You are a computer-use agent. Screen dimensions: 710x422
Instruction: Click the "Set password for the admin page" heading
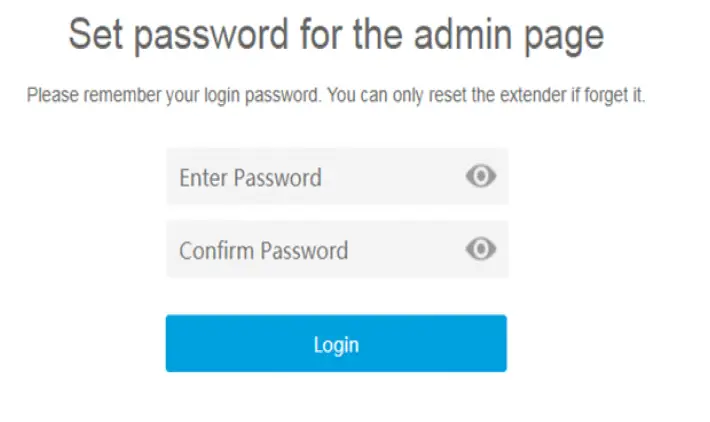point(336,36)
